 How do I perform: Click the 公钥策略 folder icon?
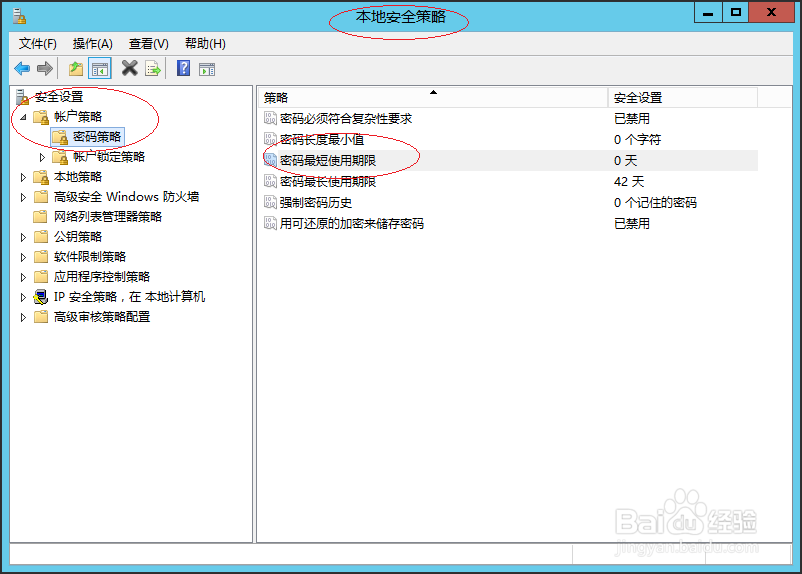pos(41,237)
